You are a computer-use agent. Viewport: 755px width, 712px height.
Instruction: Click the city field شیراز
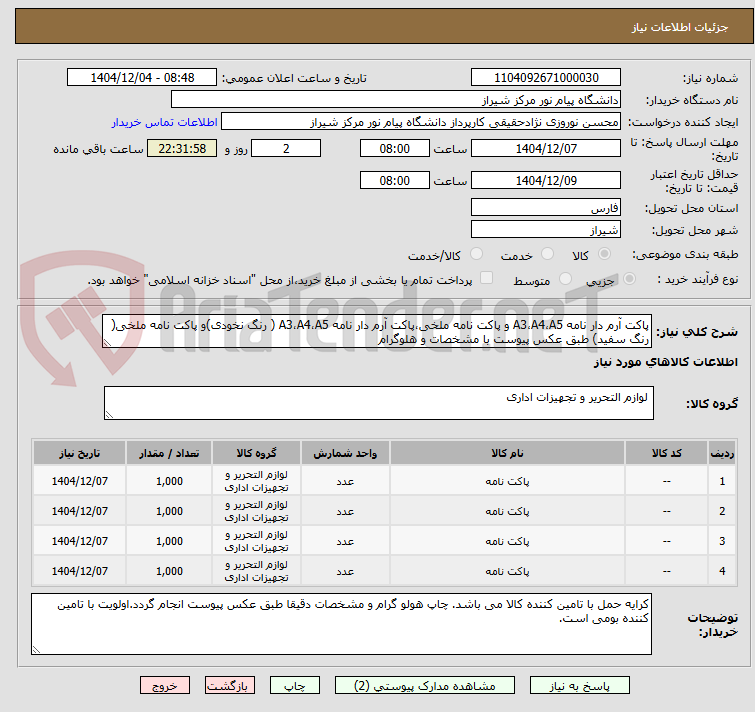[546, 230]
